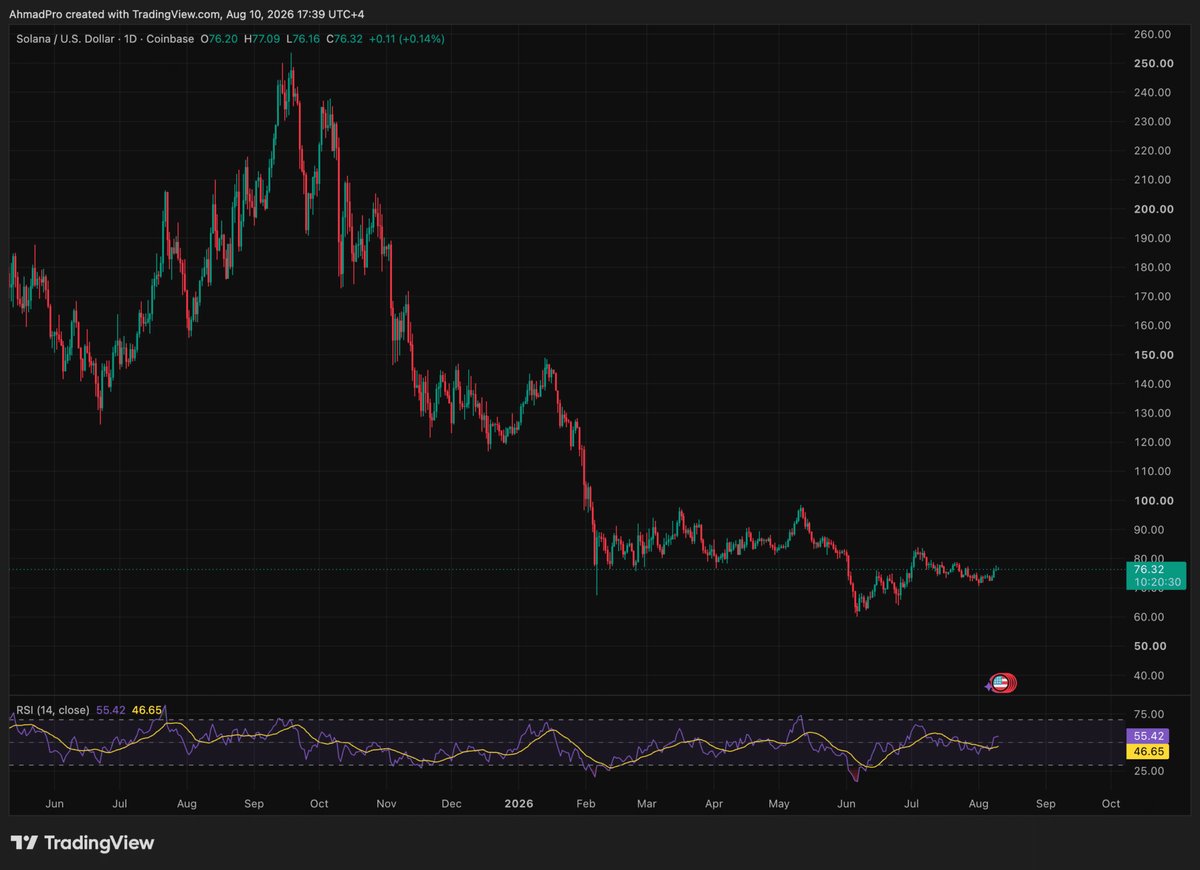The width and height of the screenshot is (1200, 870).
Task: Click the 10:20:30 candle countdown timer
Action: (1155, 582)
